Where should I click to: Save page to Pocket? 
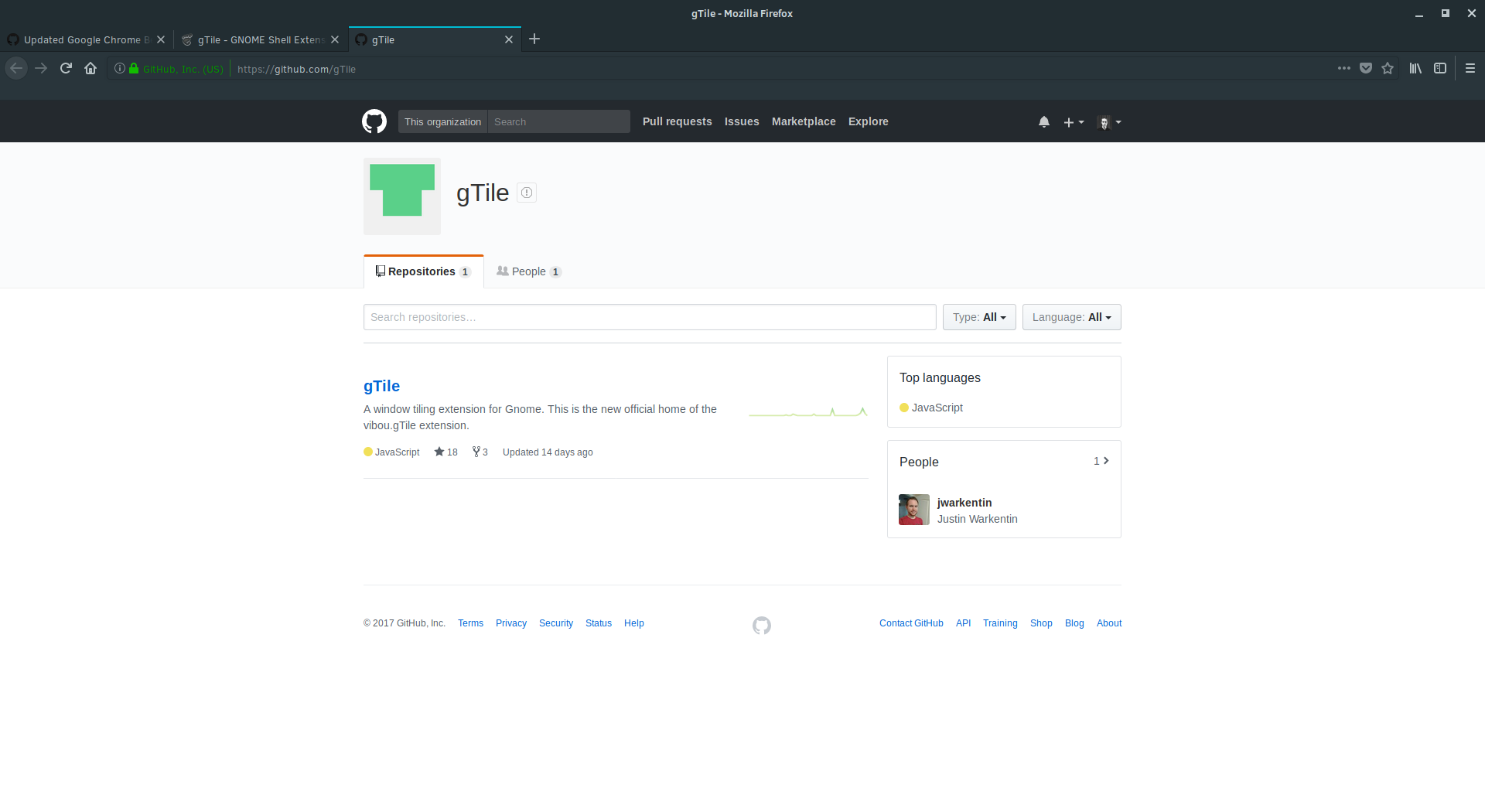[1366, 68]
